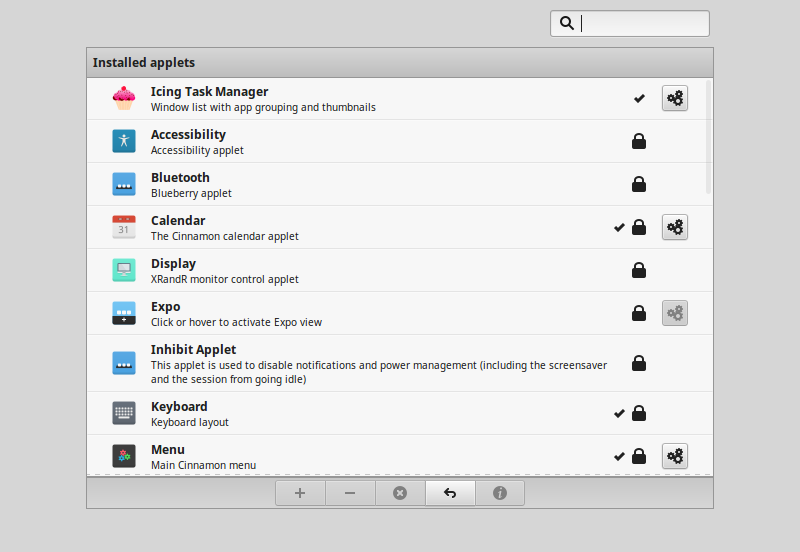Click checkmark on Menu row
This screenshot has width=800, height=552.
619,456
